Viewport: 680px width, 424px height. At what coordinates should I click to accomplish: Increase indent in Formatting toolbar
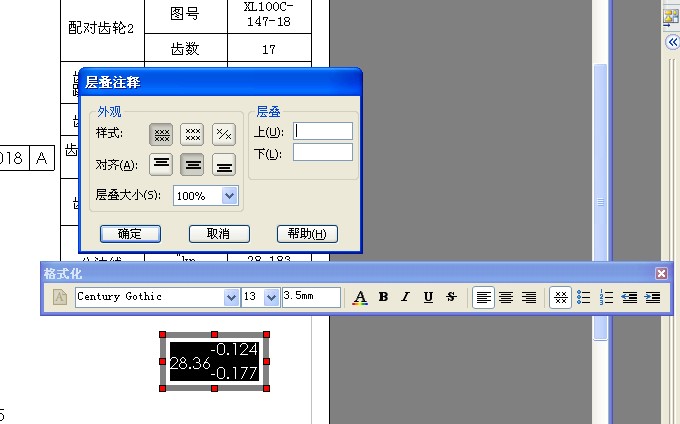click(652, 297)
